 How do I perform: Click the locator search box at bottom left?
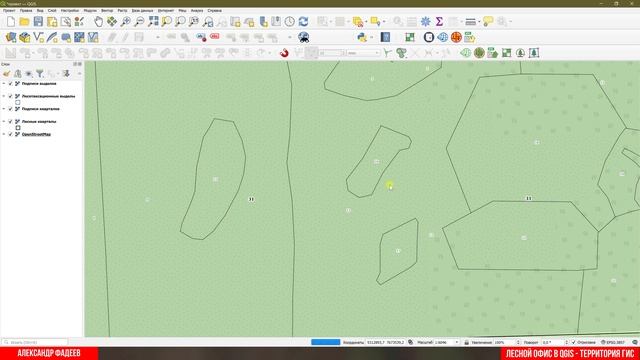(x=35, y=342)
